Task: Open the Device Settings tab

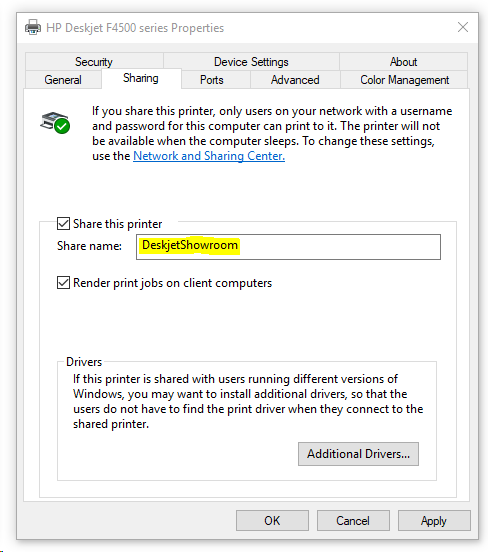Action: [x=251, y=62]
